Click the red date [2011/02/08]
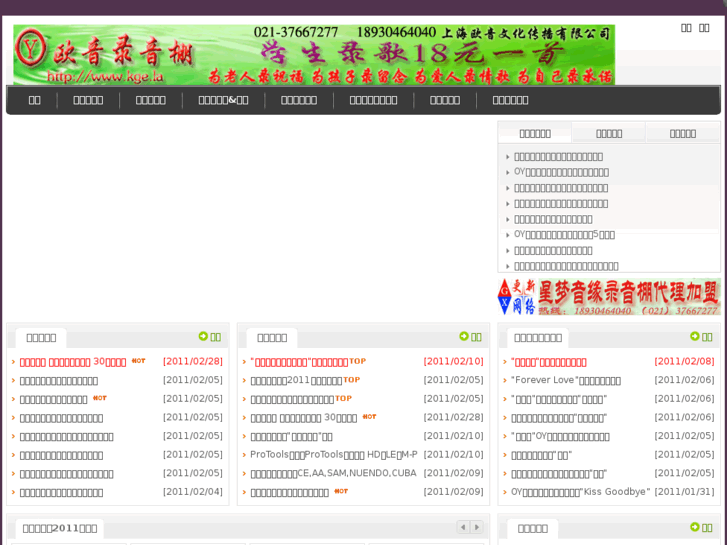This screenshot has height=545, width=727. click(684, 361)
